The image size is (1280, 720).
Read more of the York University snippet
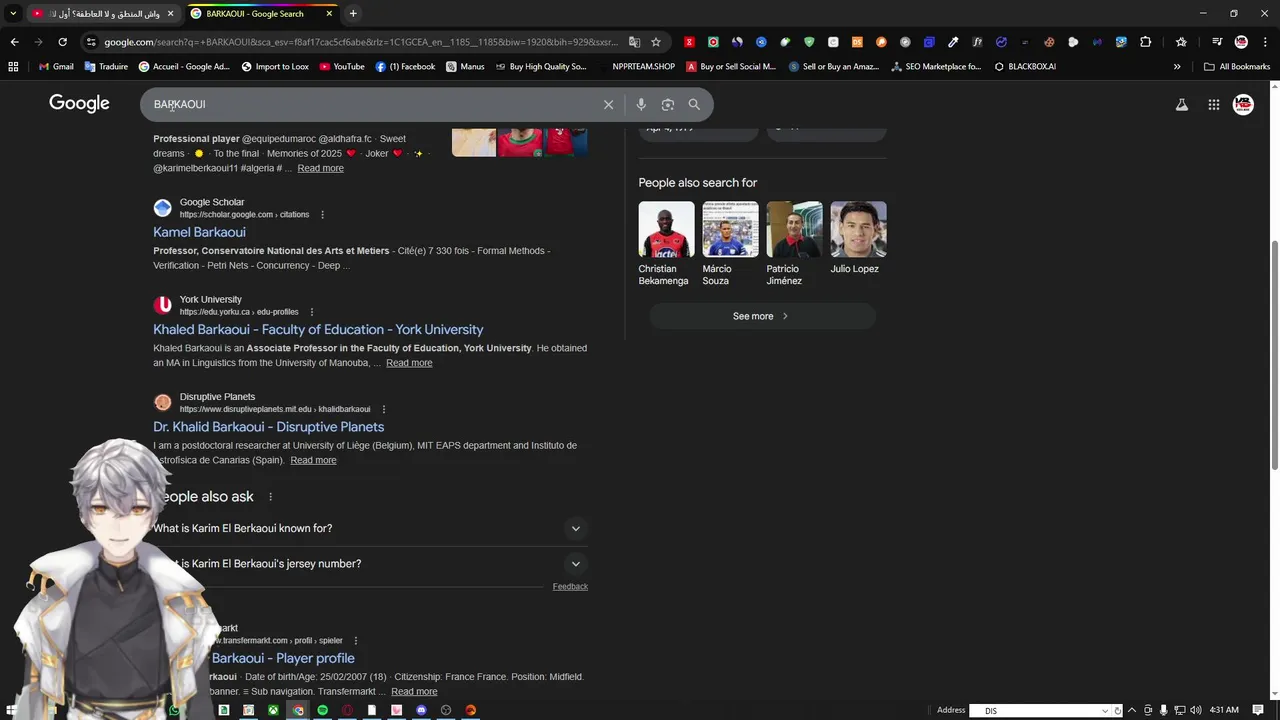pos(409,363)
